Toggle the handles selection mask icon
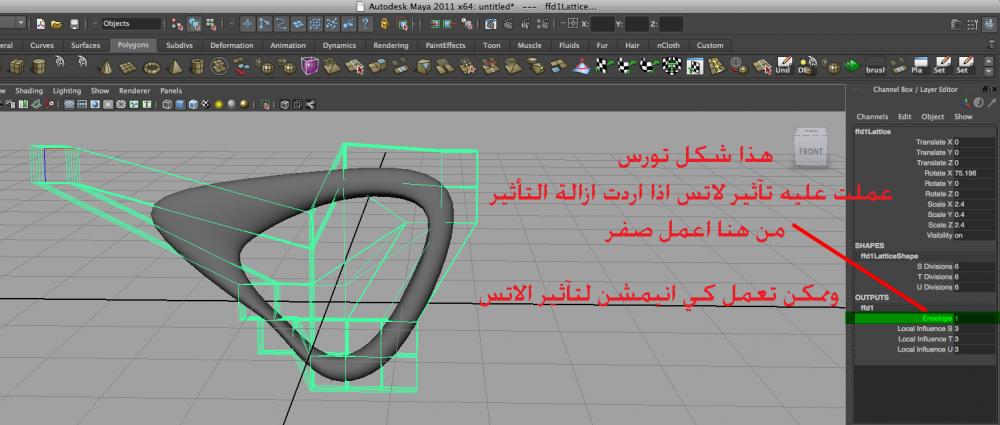 click(x=247, y=24)
